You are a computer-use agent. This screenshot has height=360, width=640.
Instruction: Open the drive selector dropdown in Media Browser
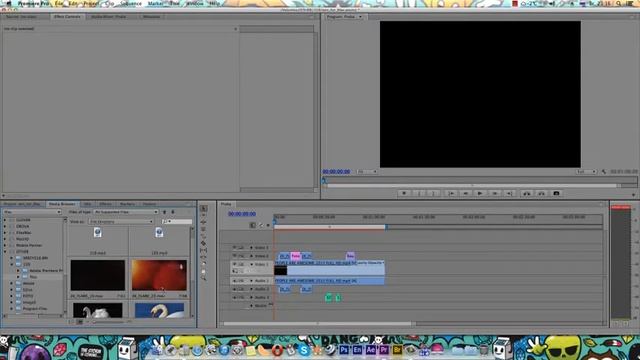[x=32, y=212]
